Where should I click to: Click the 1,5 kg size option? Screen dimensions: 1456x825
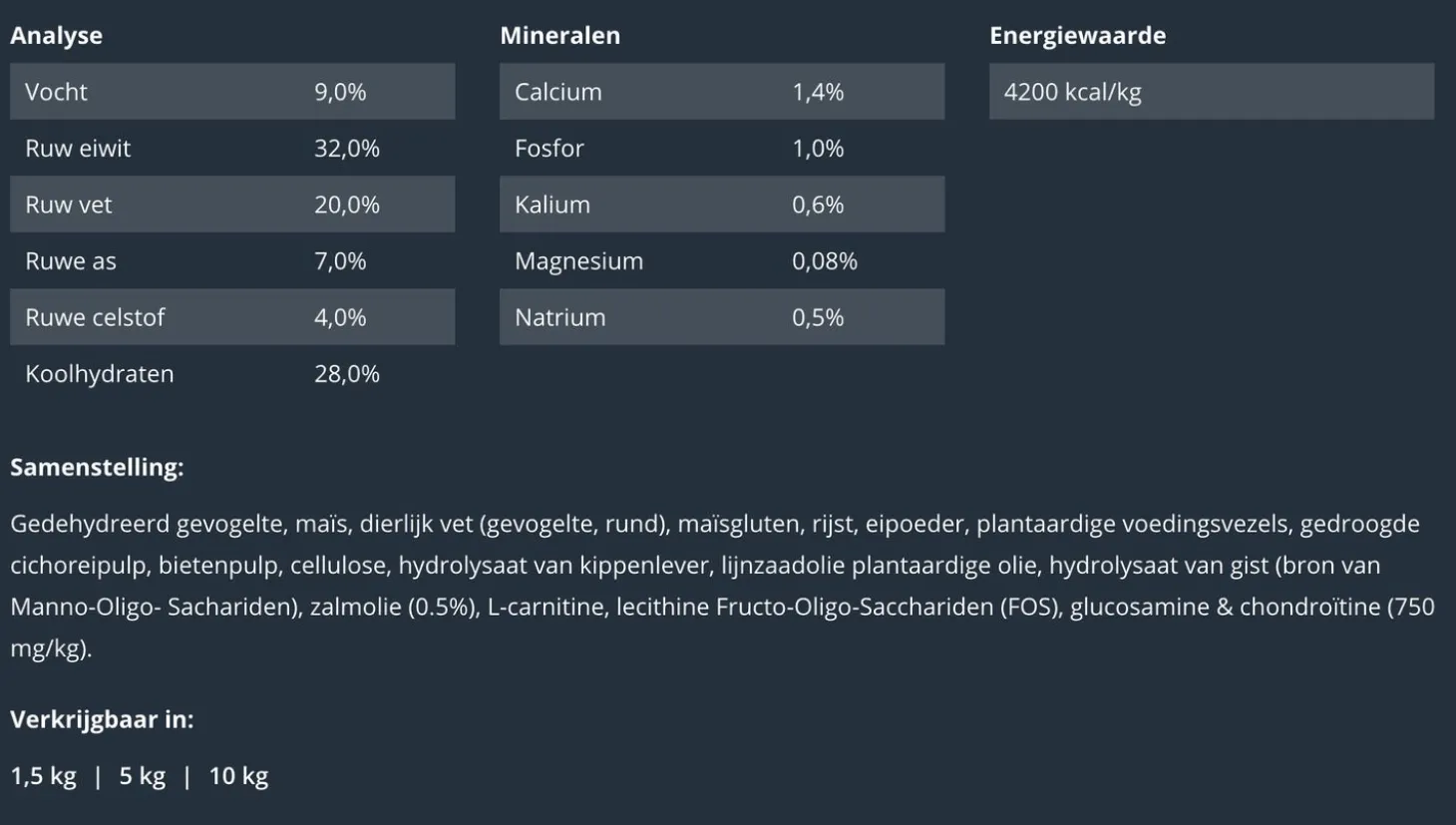pos(43,776)
